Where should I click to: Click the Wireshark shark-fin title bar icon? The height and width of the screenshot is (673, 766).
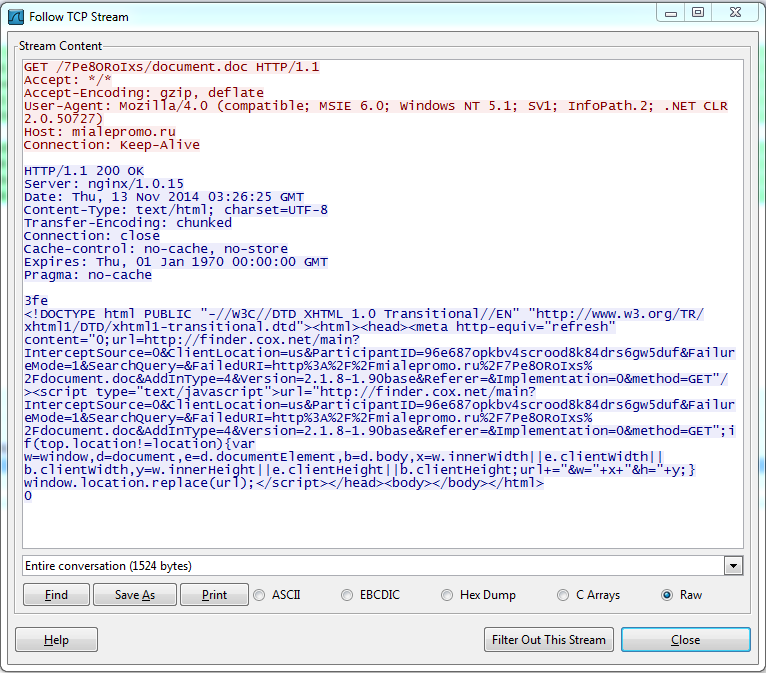(x=16, y=17)
